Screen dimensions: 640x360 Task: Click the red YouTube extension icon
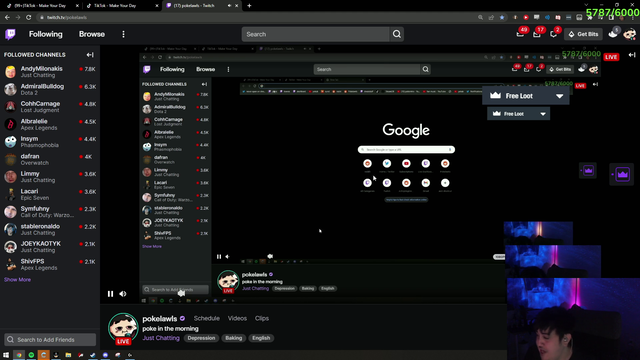tap(526, 17)
